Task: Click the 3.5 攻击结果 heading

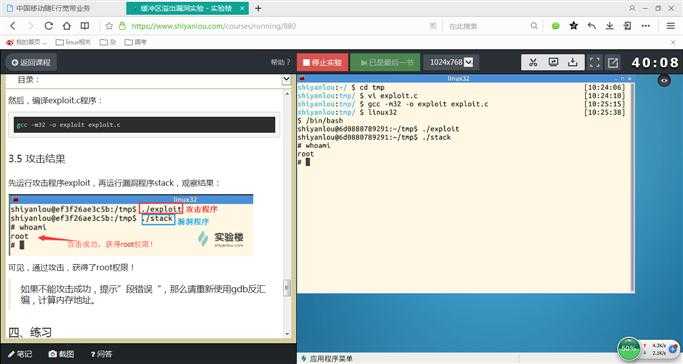Action: pyautogui.click(x=37, y=159)
